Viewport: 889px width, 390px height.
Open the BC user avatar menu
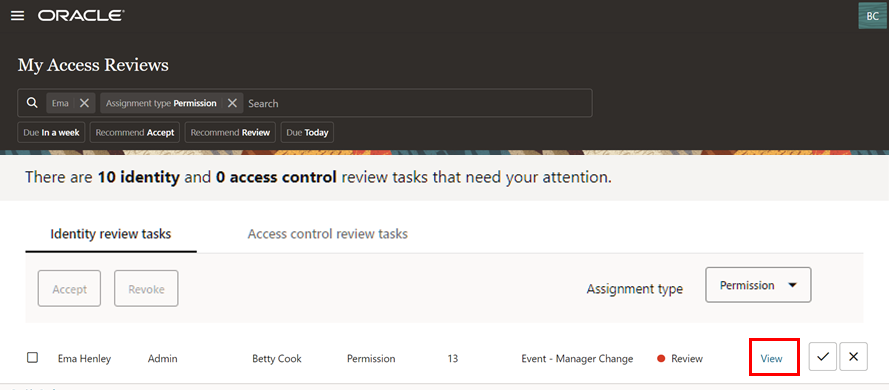[x=872, y=16]
